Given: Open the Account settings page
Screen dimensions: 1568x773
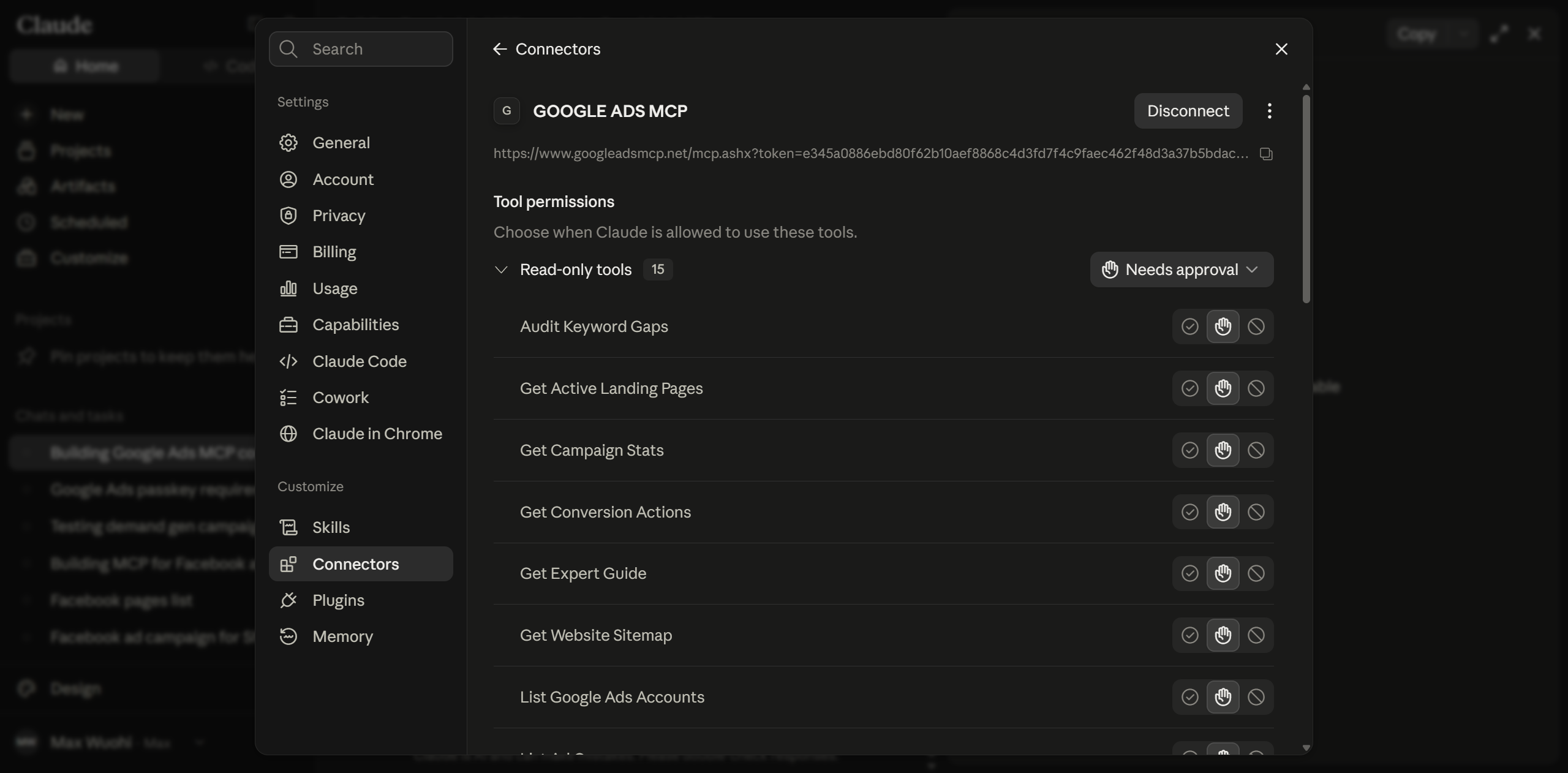Looking at the screenshot, I should (361, 179).
